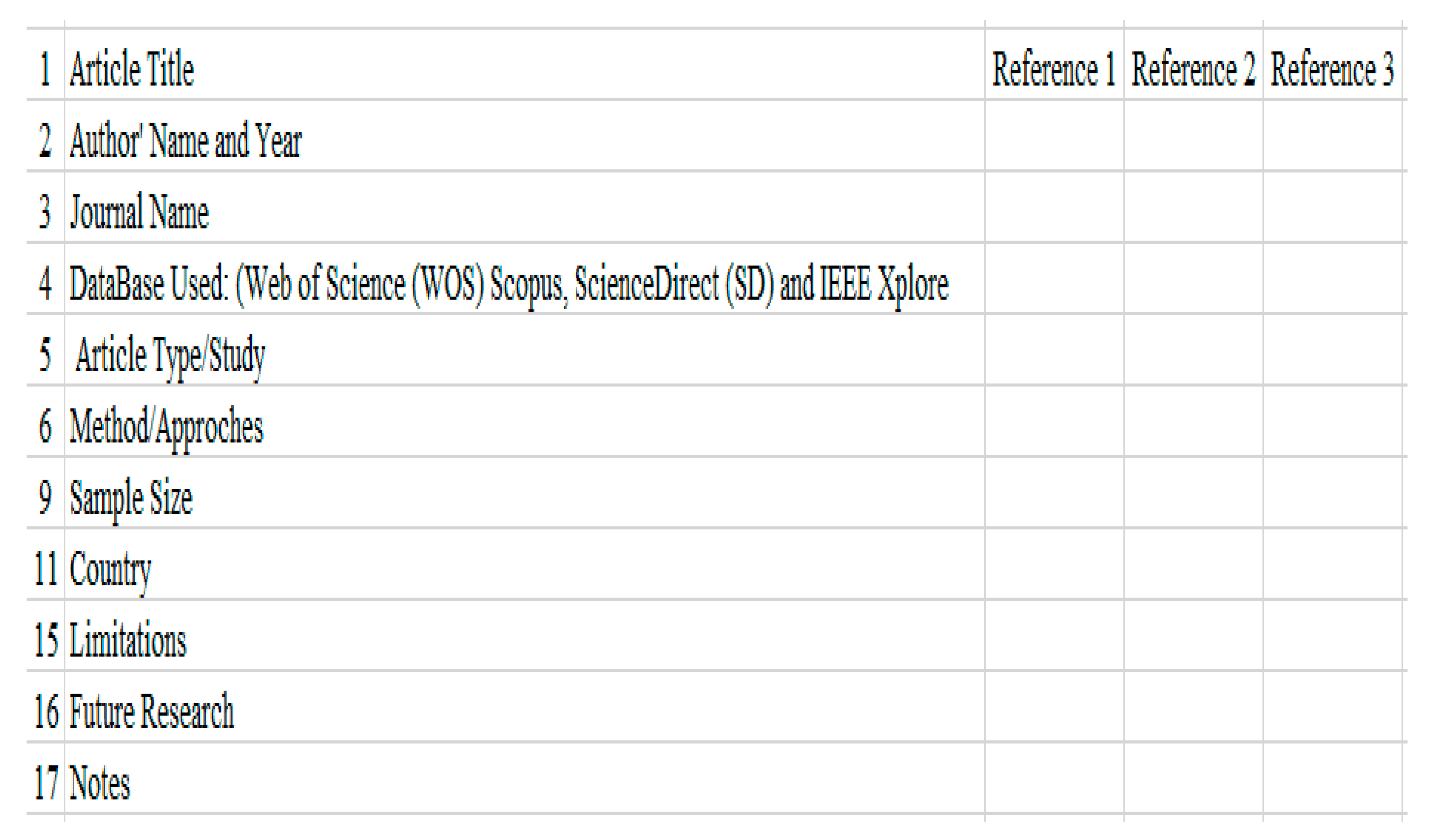Select row number 9 beside Sample Size
The width and height of the screenshot is (1433, 840).
pos(45,498)
